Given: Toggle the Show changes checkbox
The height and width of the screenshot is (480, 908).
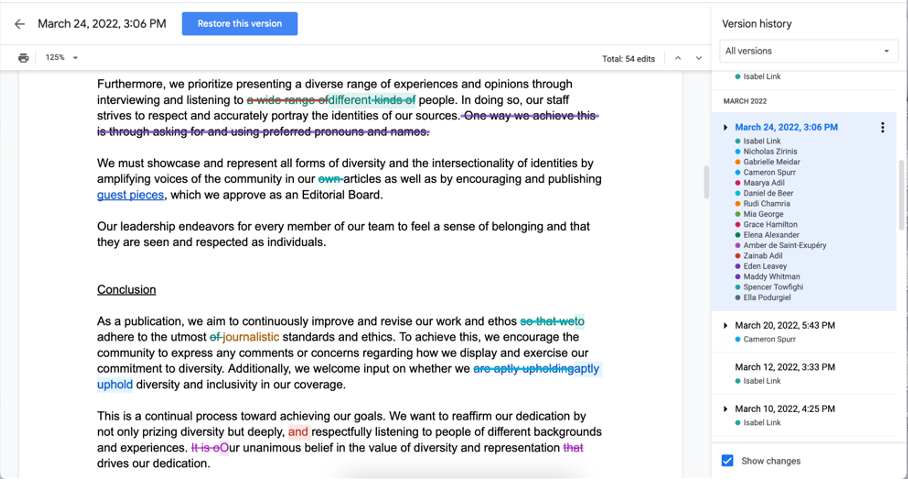Looking at the screenshot, I should 727,461.
